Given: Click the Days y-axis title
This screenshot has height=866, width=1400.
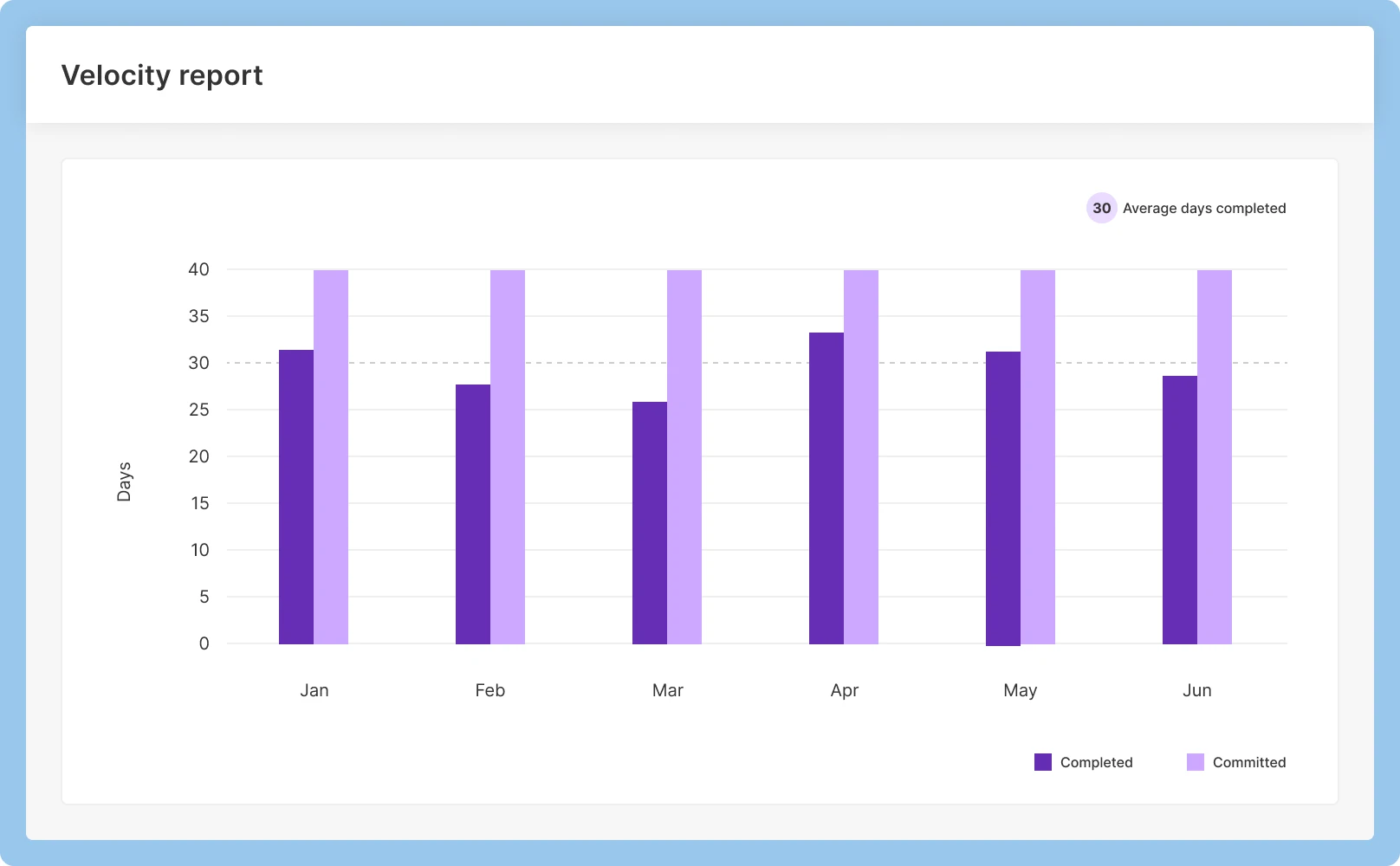Looking at the screenshot, I should coord(124,481).
